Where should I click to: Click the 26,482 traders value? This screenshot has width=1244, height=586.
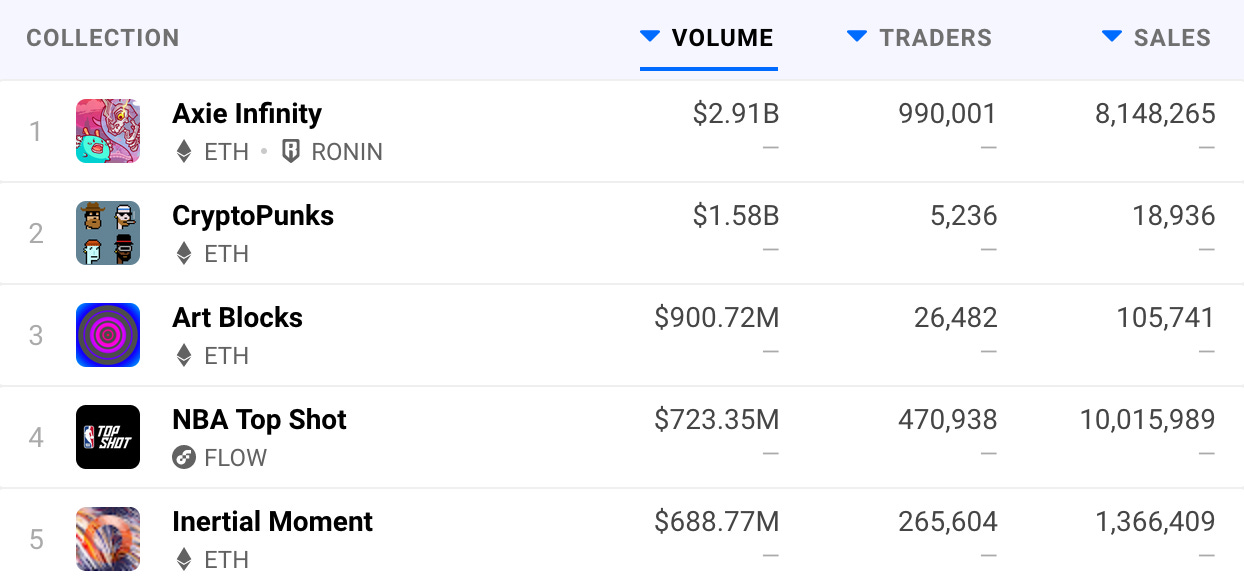tap(956, 318)
